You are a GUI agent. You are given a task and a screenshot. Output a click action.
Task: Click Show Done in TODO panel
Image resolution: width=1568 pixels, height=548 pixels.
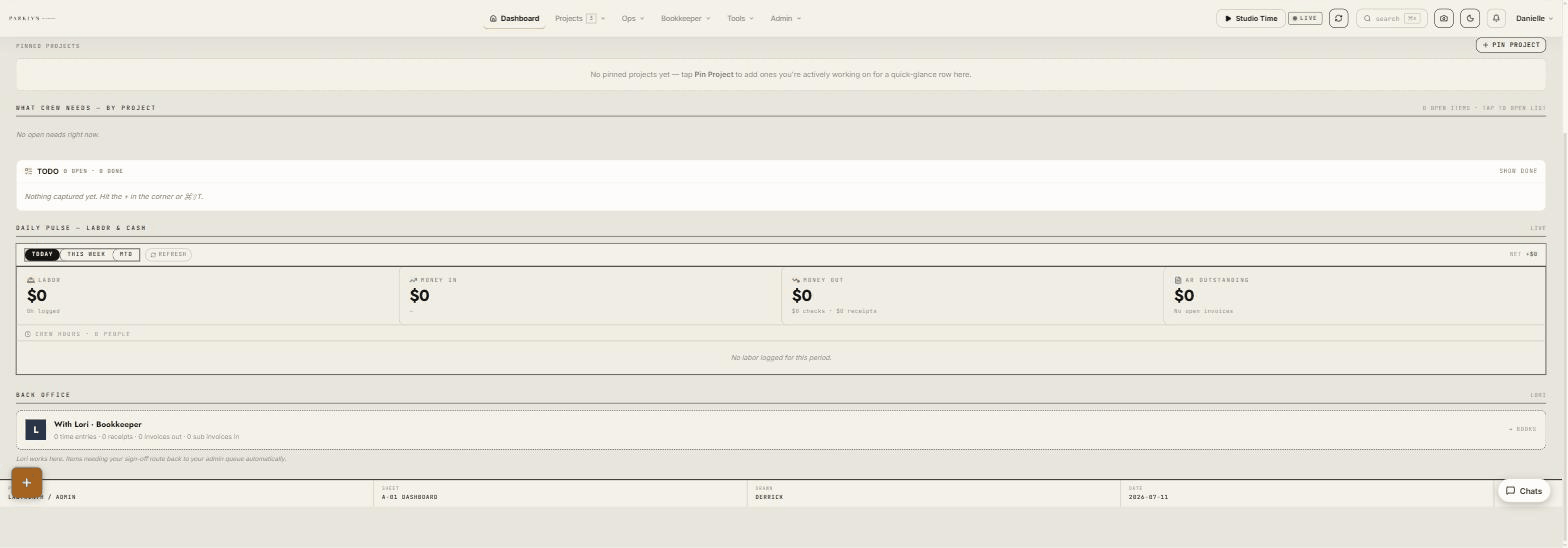1518,171
